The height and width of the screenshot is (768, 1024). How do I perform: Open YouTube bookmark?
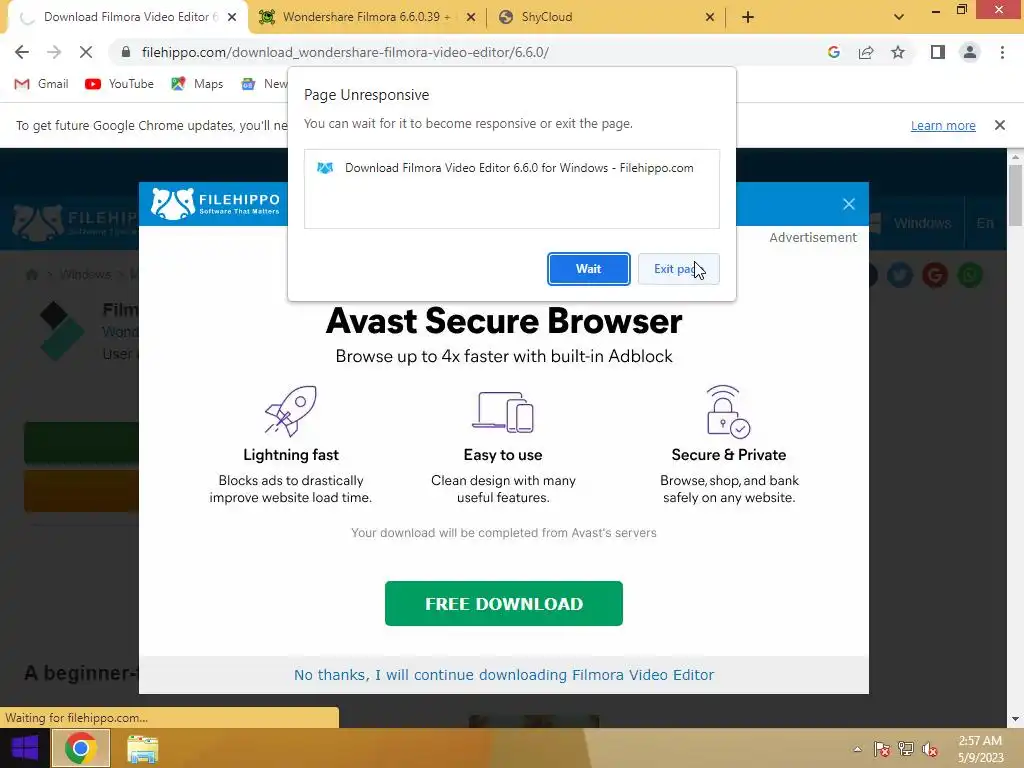(x=120, y=84)
